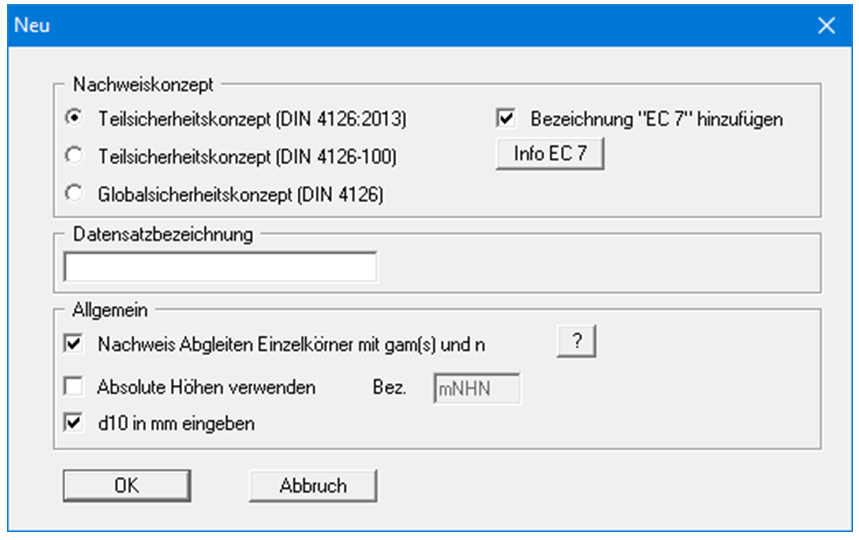This screenshot has height=540, width=859.
Task: Click the Allgemein group heading
Action: 108,310
